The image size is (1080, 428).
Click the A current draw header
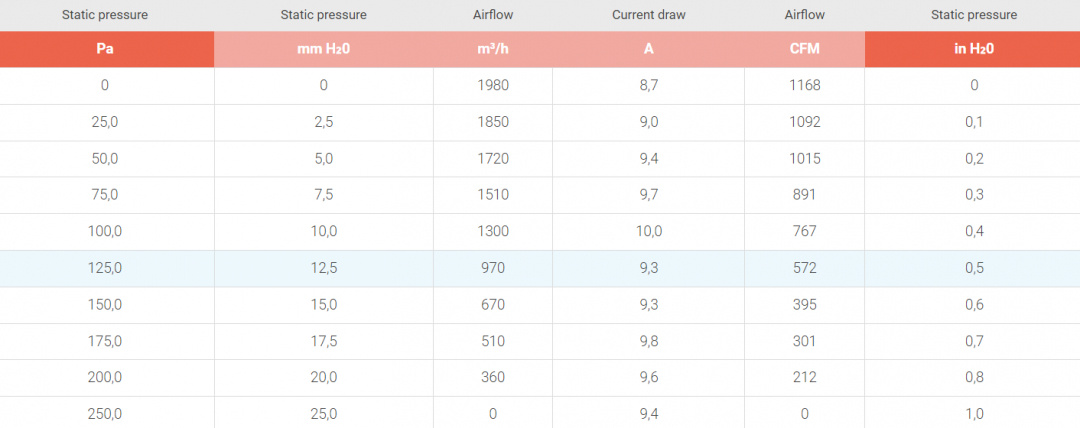pyautogui.click(x=648, y=49)
